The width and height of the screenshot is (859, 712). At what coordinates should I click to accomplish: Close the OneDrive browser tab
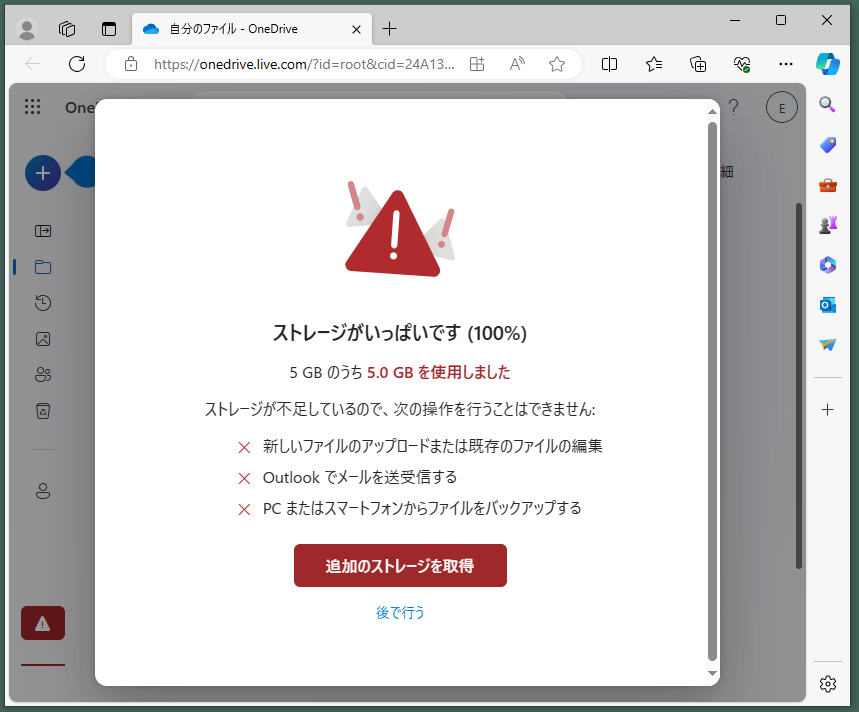356,30
